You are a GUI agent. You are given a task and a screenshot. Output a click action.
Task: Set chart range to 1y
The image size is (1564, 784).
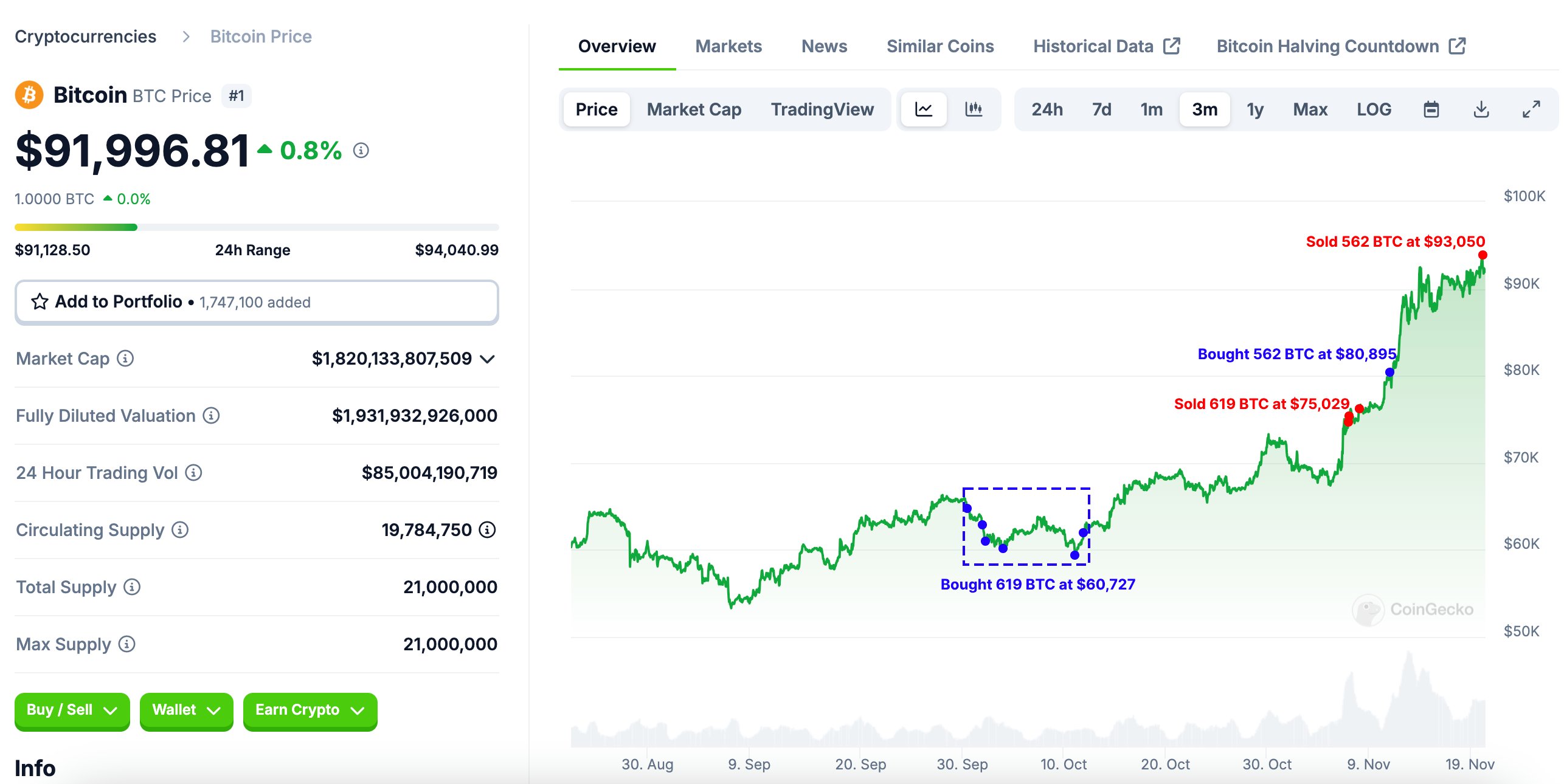[1255, 109]
